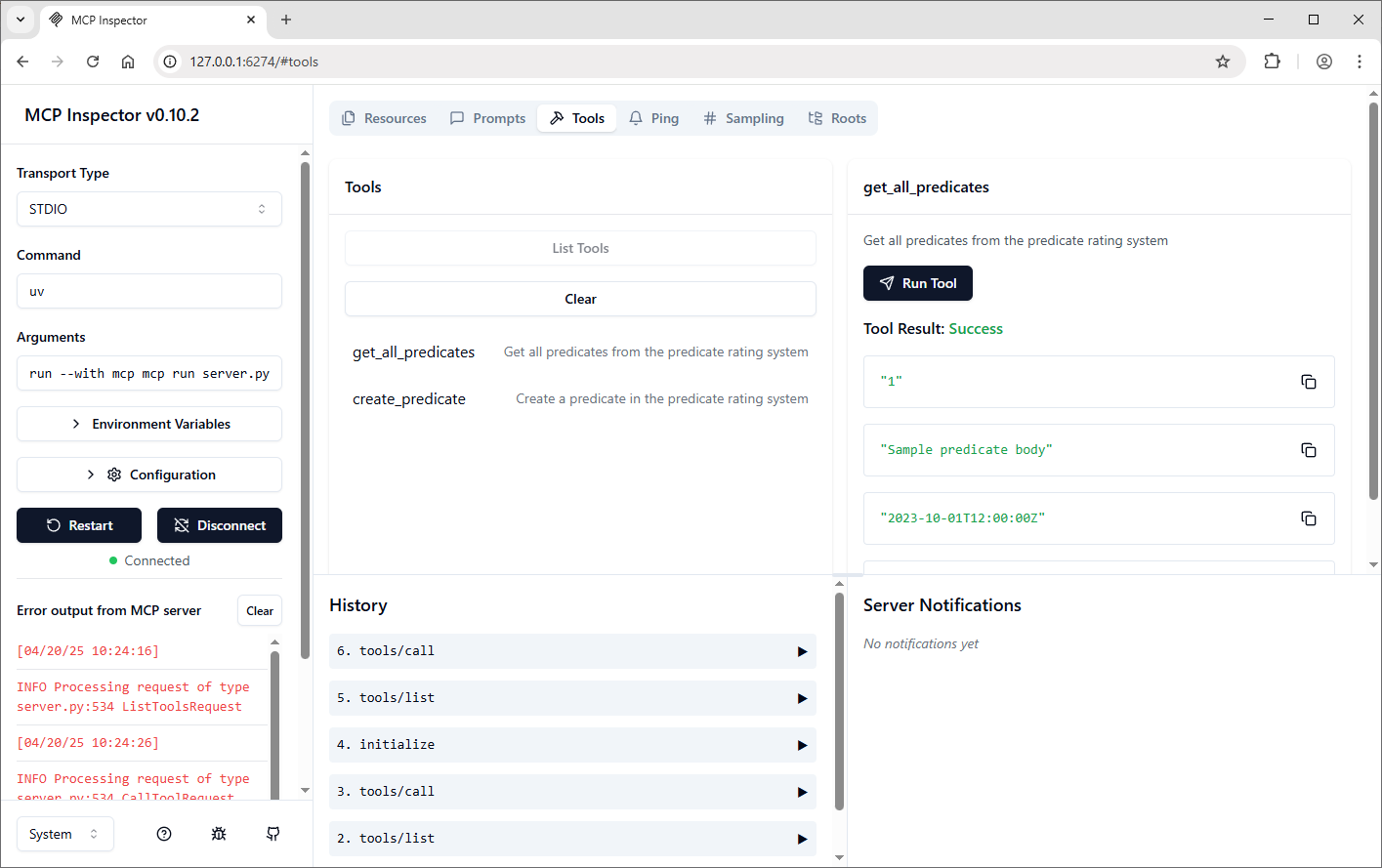Focus the Command input field
1382x868 pixels.
[x=149, y=291]
